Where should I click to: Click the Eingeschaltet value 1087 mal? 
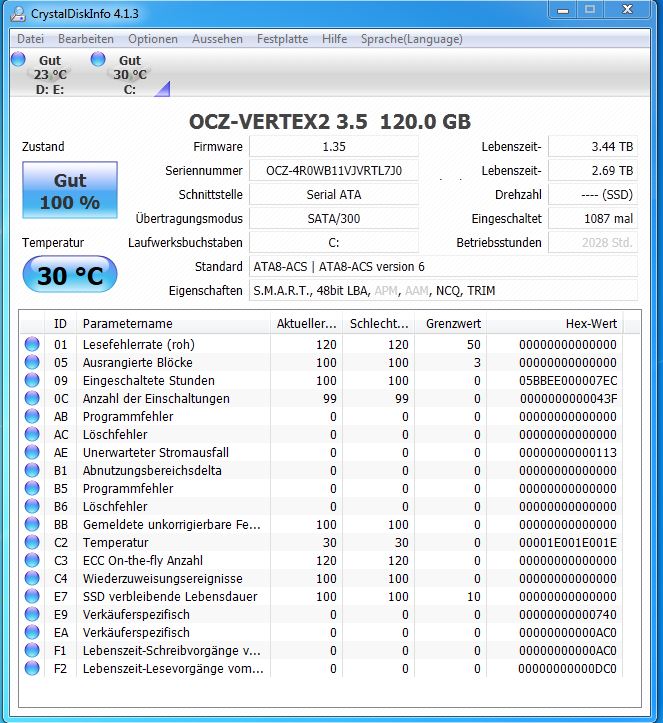point(593,219)
